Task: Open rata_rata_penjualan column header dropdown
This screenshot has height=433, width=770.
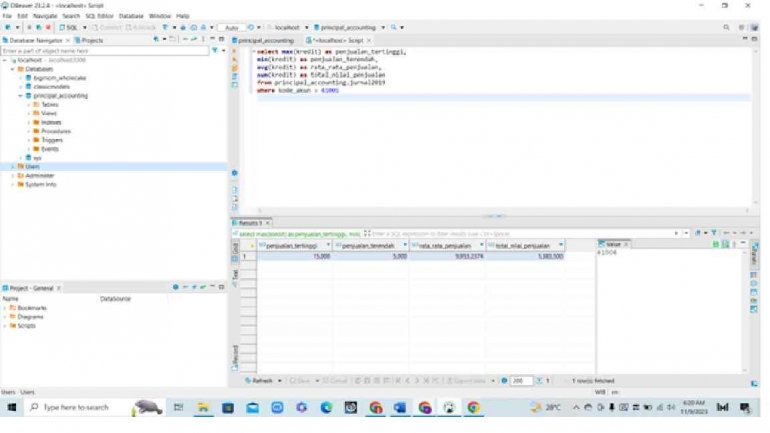Action: [482, 245]
